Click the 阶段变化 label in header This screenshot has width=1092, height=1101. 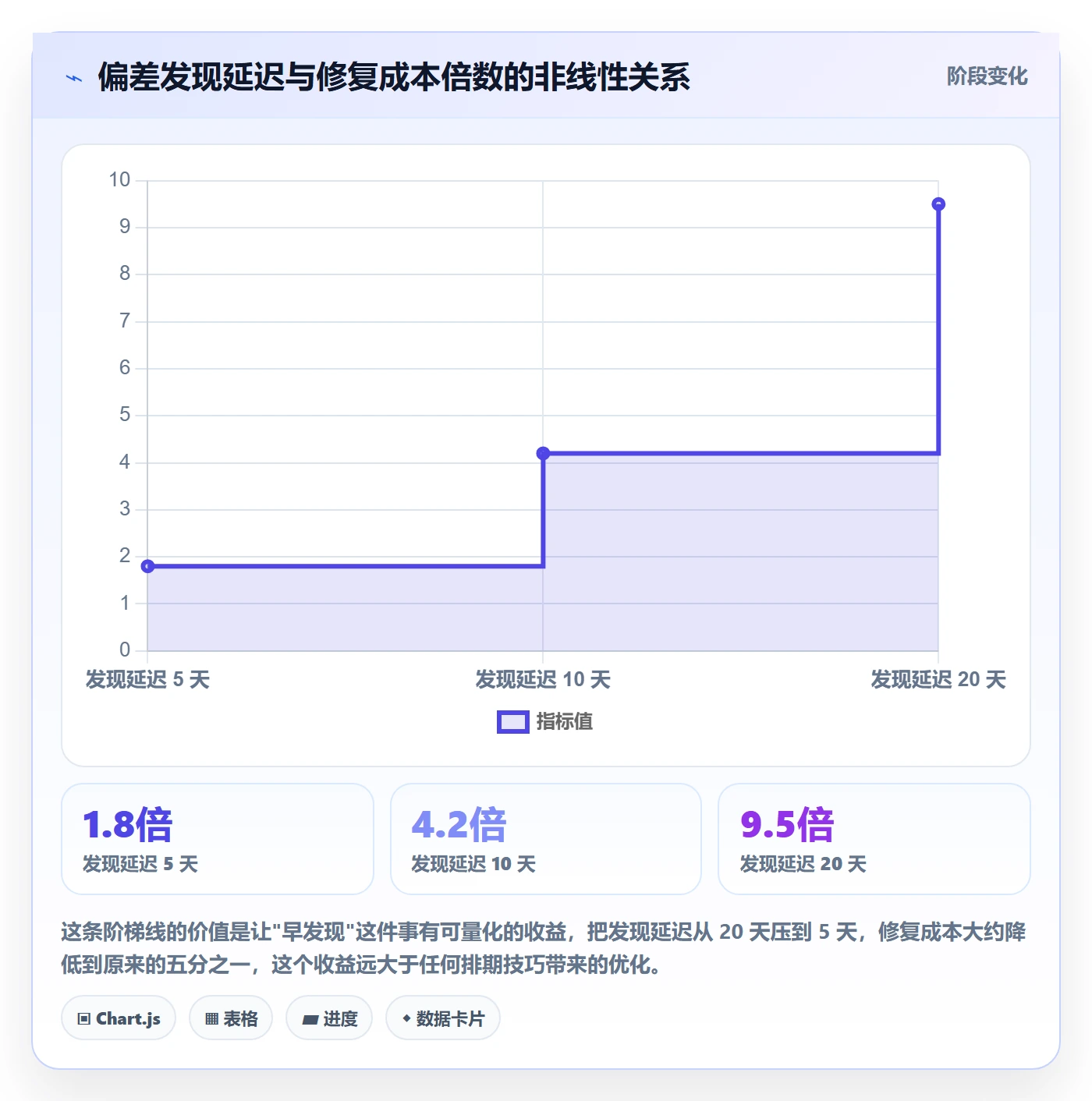987,76
